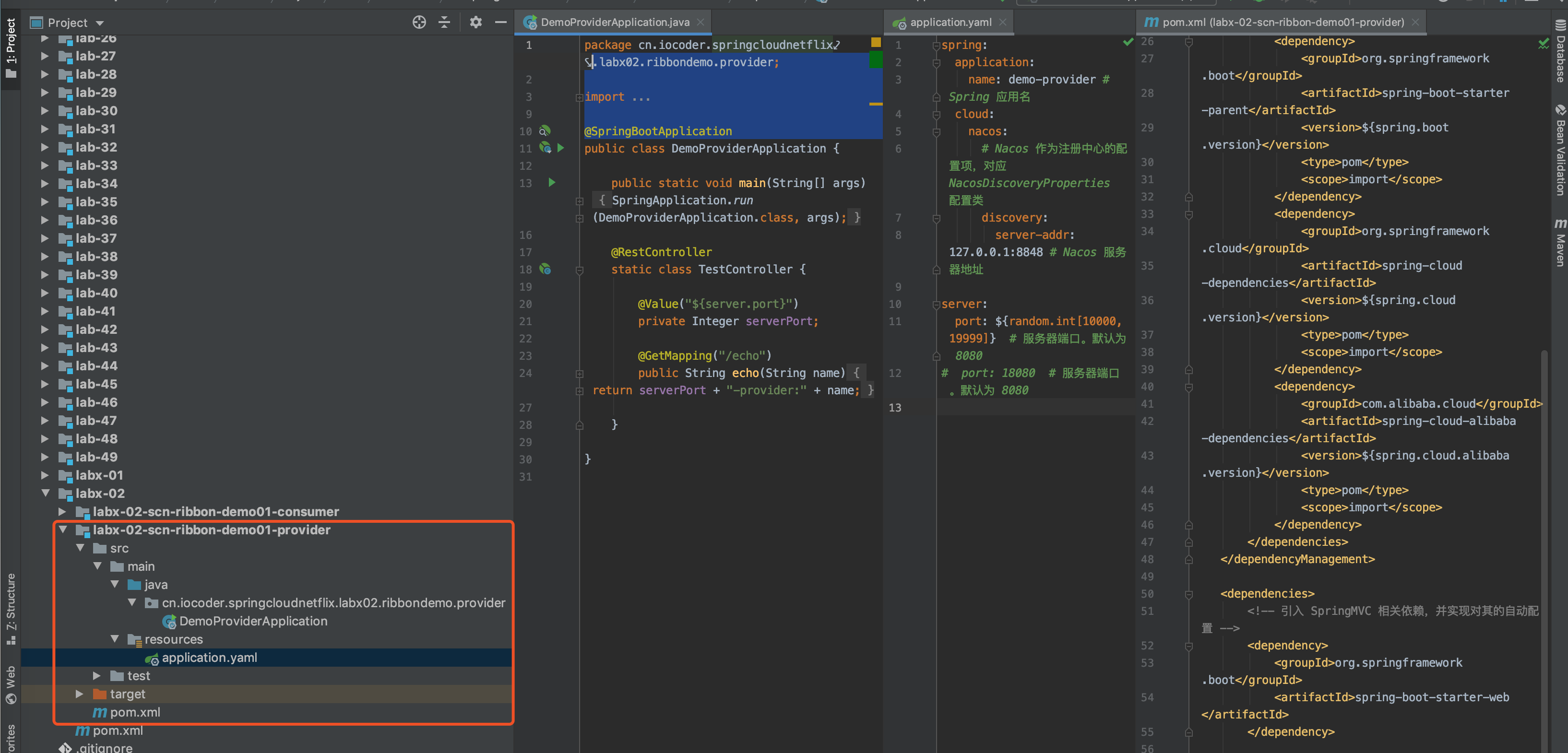Select the lab-44 module row
Screen dimensions: 1568x753
tap(267, 366)
